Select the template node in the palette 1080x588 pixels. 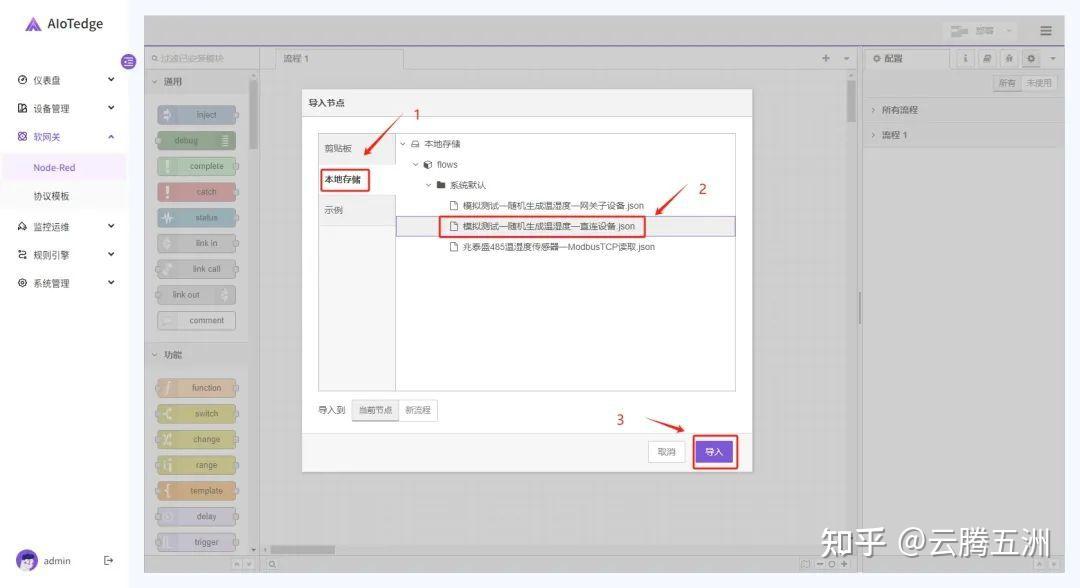click(x=196, y=490)
